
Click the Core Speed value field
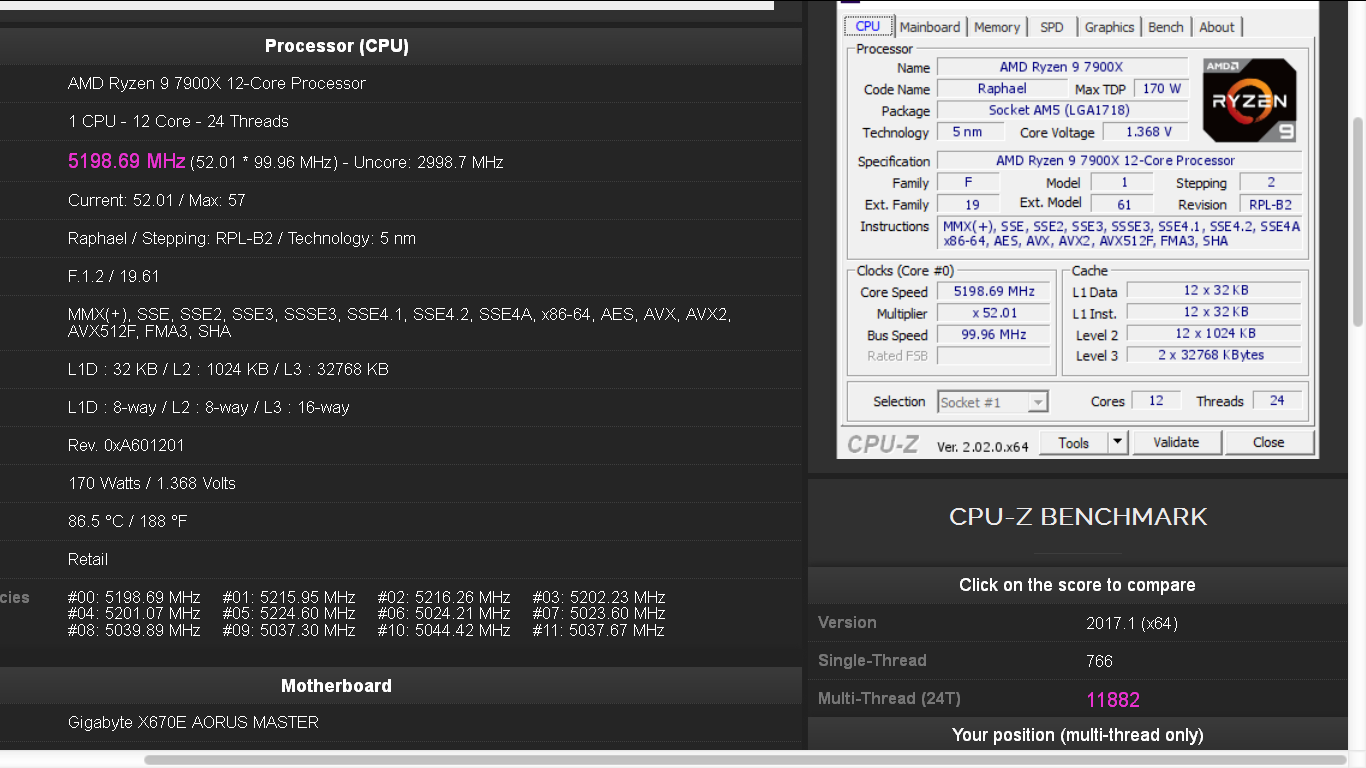pyautogui.click(x=993, y=292)
